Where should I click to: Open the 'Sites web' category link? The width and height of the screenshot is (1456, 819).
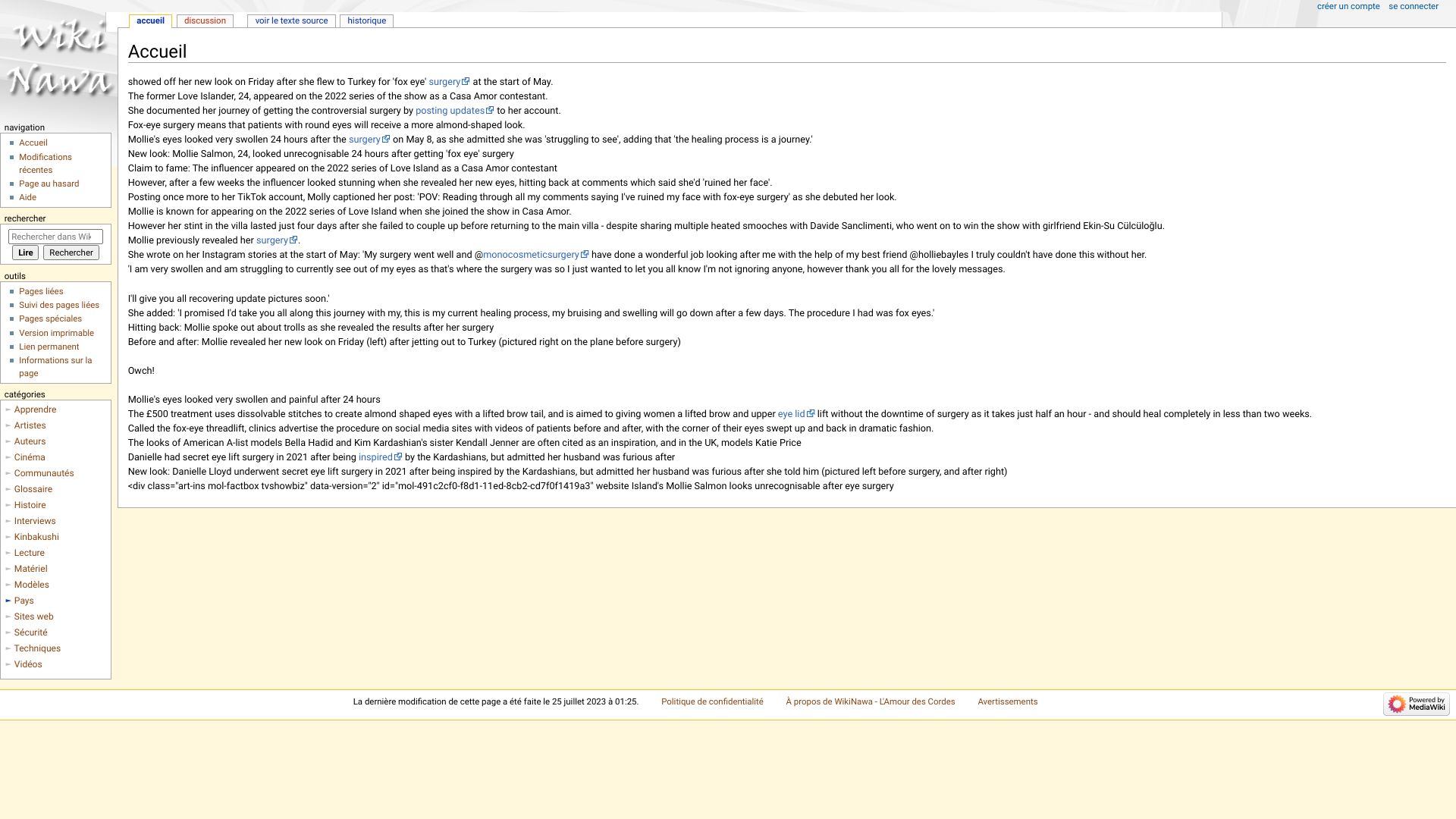click(33, 617)
